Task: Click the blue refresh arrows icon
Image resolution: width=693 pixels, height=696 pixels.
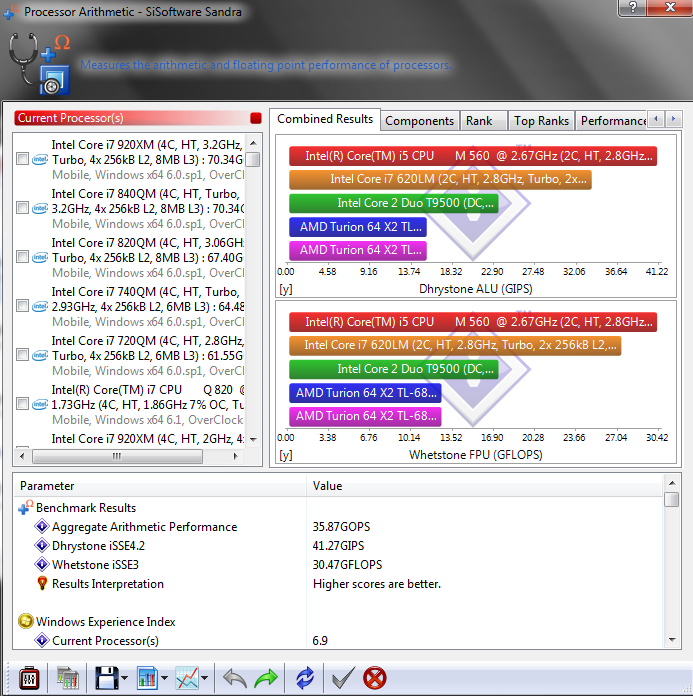Action: 305,678
